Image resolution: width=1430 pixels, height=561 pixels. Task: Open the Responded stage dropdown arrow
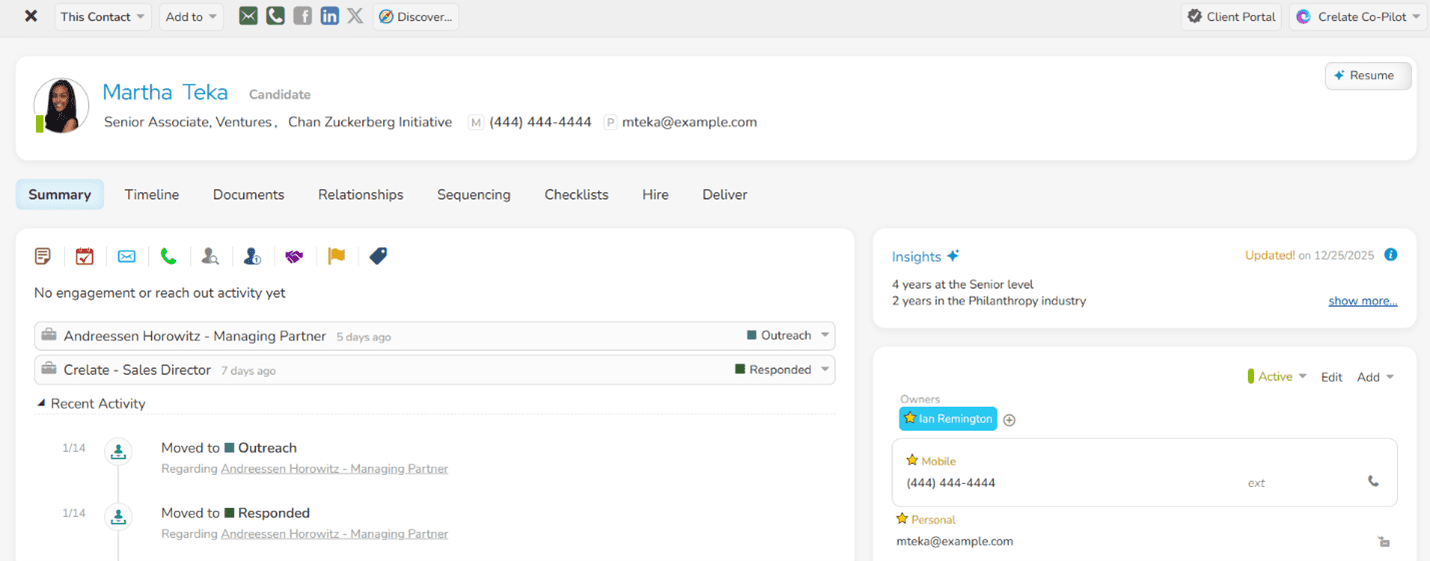pos(825,370)
